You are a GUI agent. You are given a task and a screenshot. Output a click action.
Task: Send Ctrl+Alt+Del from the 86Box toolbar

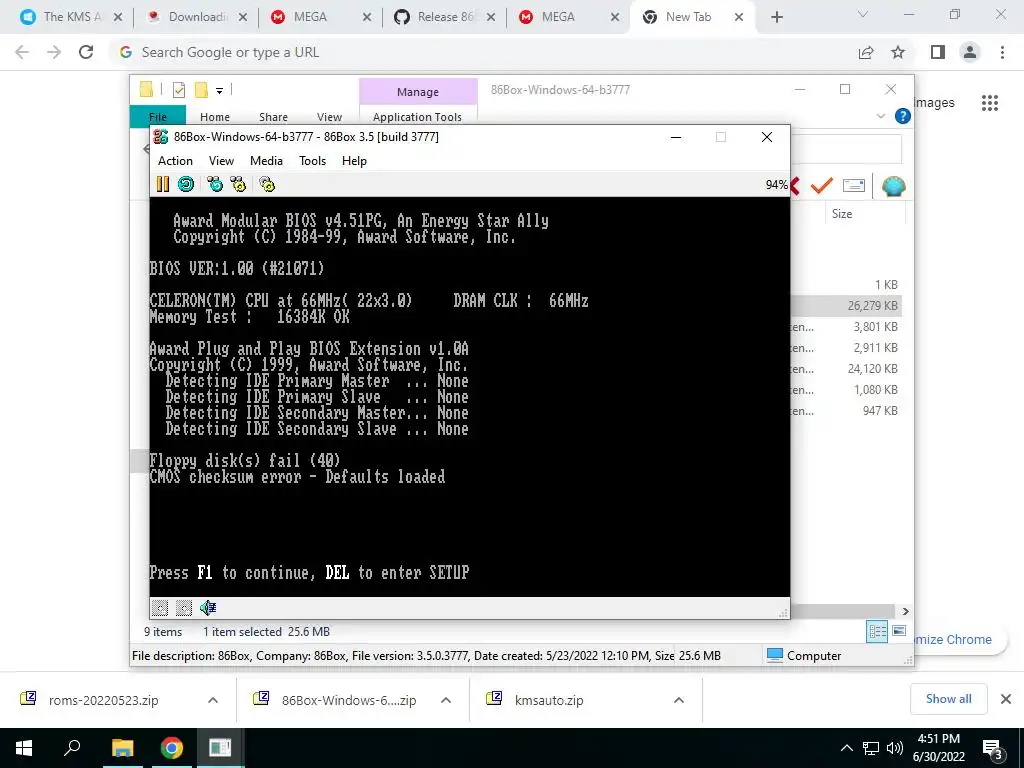pyautogui.click(x=215, y=184)
